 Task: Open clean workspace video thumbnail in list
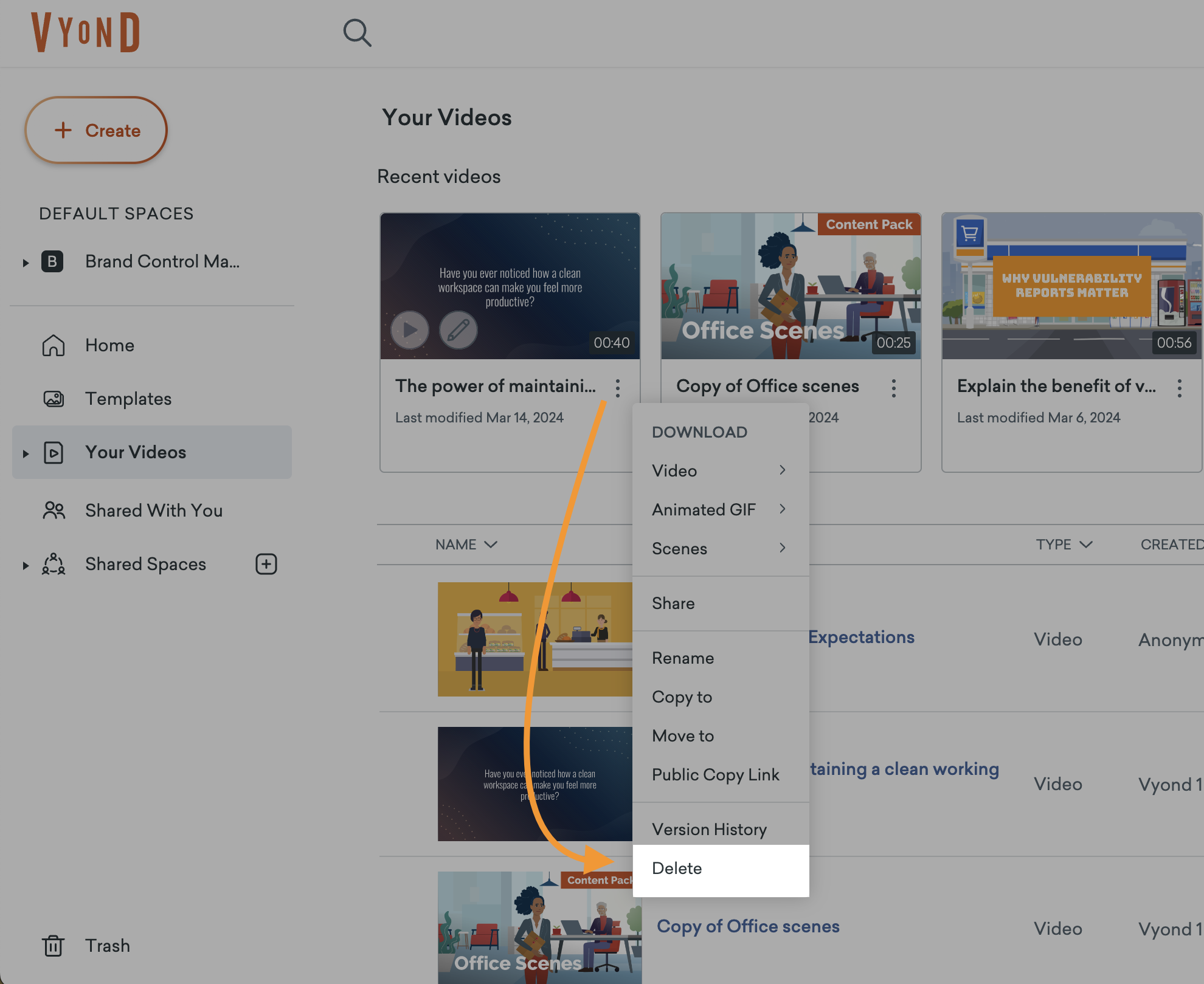coord(535,784)
